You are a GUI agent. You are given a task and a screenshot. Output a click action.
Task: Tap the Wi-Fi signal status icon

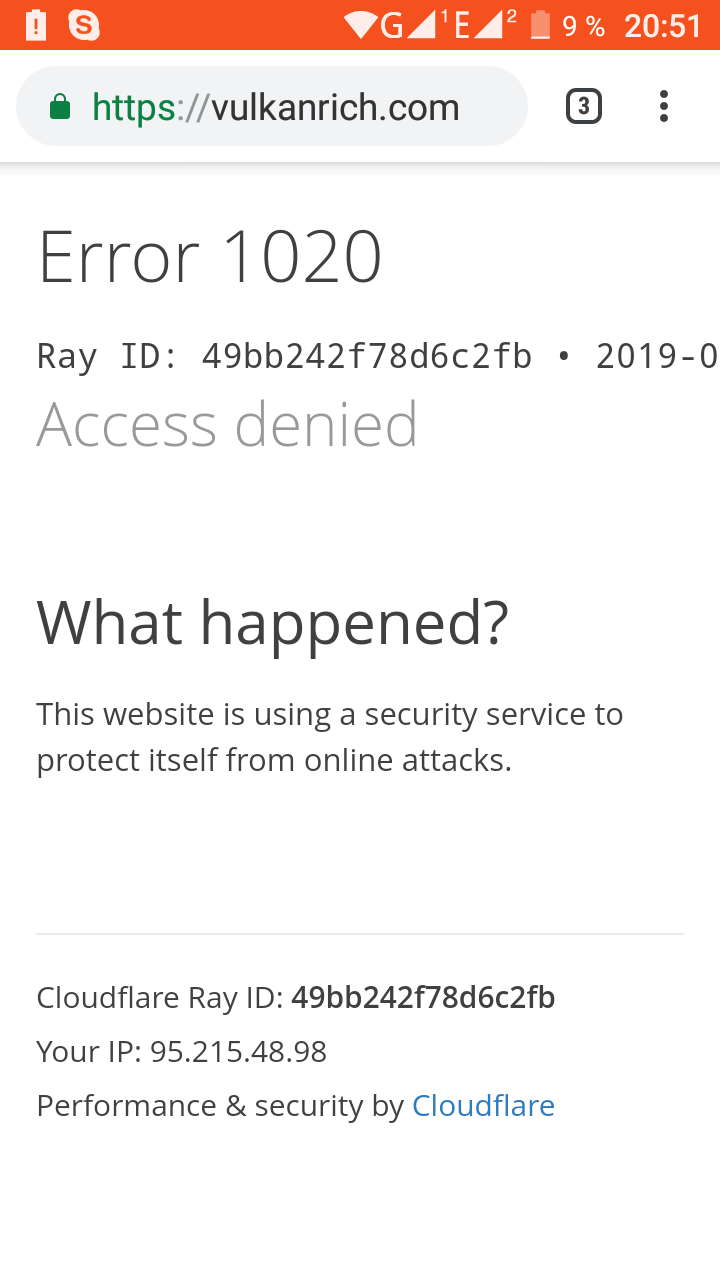coord(360,25)
